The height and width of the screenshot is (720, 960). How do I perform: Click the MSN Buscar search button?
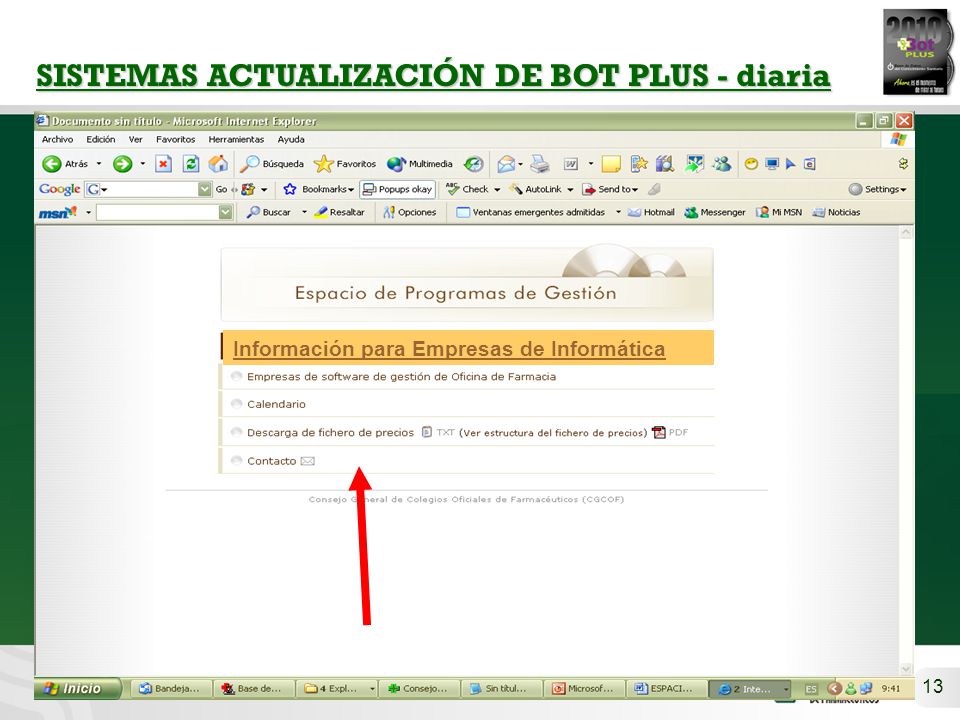[x=269, y=212]
